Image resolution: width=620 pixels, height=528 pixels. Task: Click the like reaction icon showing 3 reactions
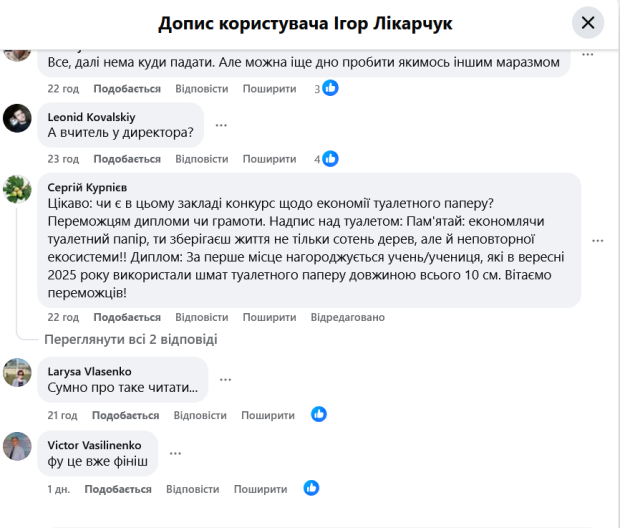330,88
